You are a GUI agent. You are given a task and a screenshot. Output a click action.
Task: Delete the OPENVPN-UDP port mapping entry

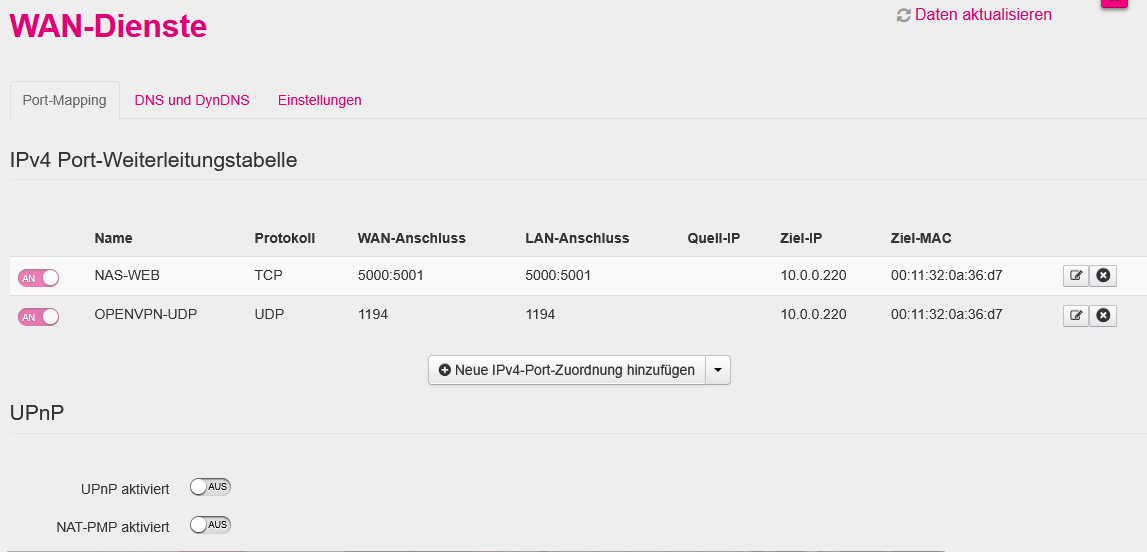(1103, 315)
